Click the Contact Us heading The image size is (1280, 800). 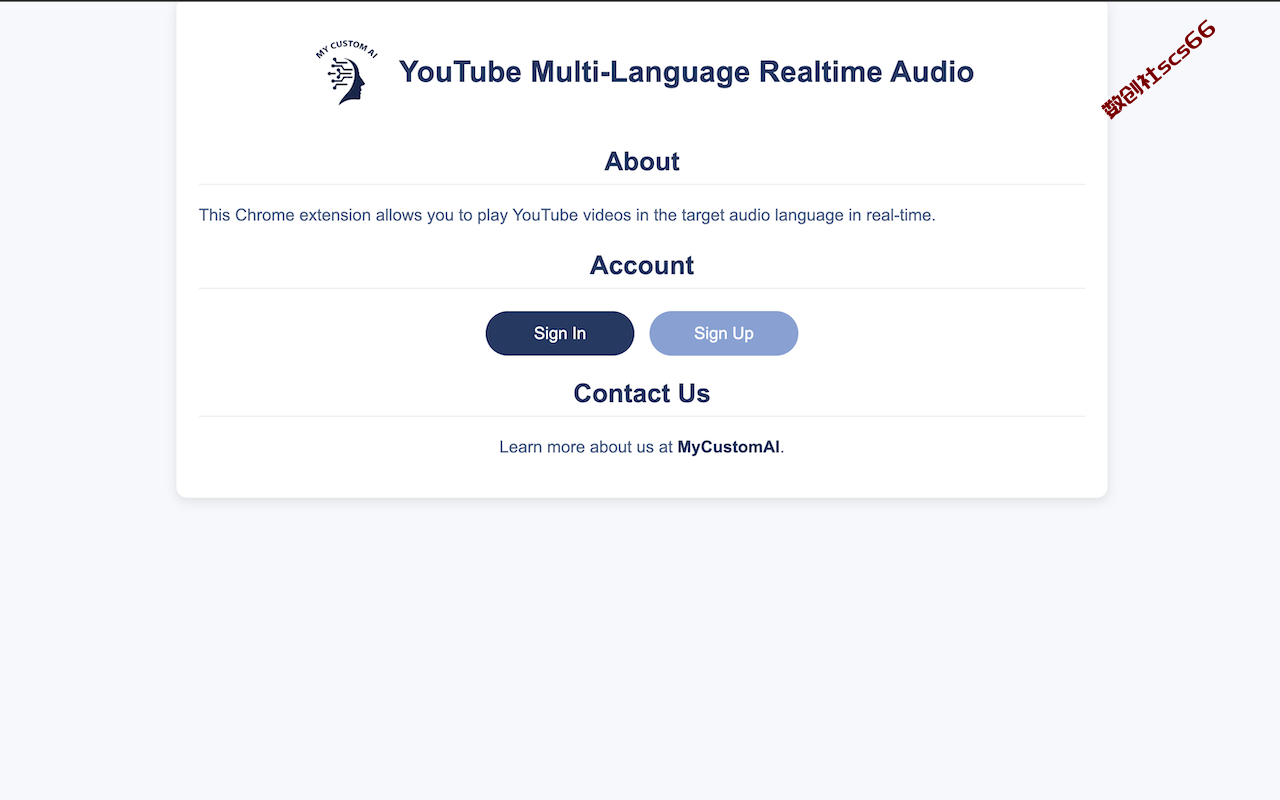tap(642, 393)
